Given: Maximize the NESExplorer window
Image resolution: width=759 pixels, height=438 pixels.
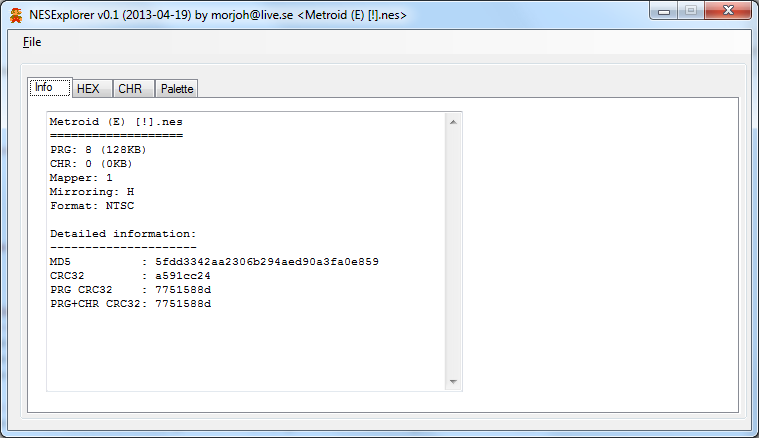Looking at the screenshot, I should tap(691, 11).
